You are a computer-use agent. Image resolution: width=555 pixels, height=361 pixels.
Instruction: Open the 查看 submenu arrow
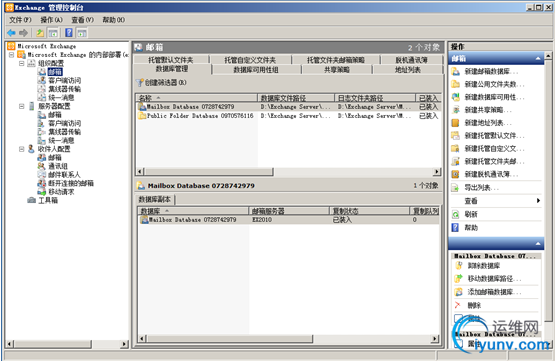click(538, 201)
